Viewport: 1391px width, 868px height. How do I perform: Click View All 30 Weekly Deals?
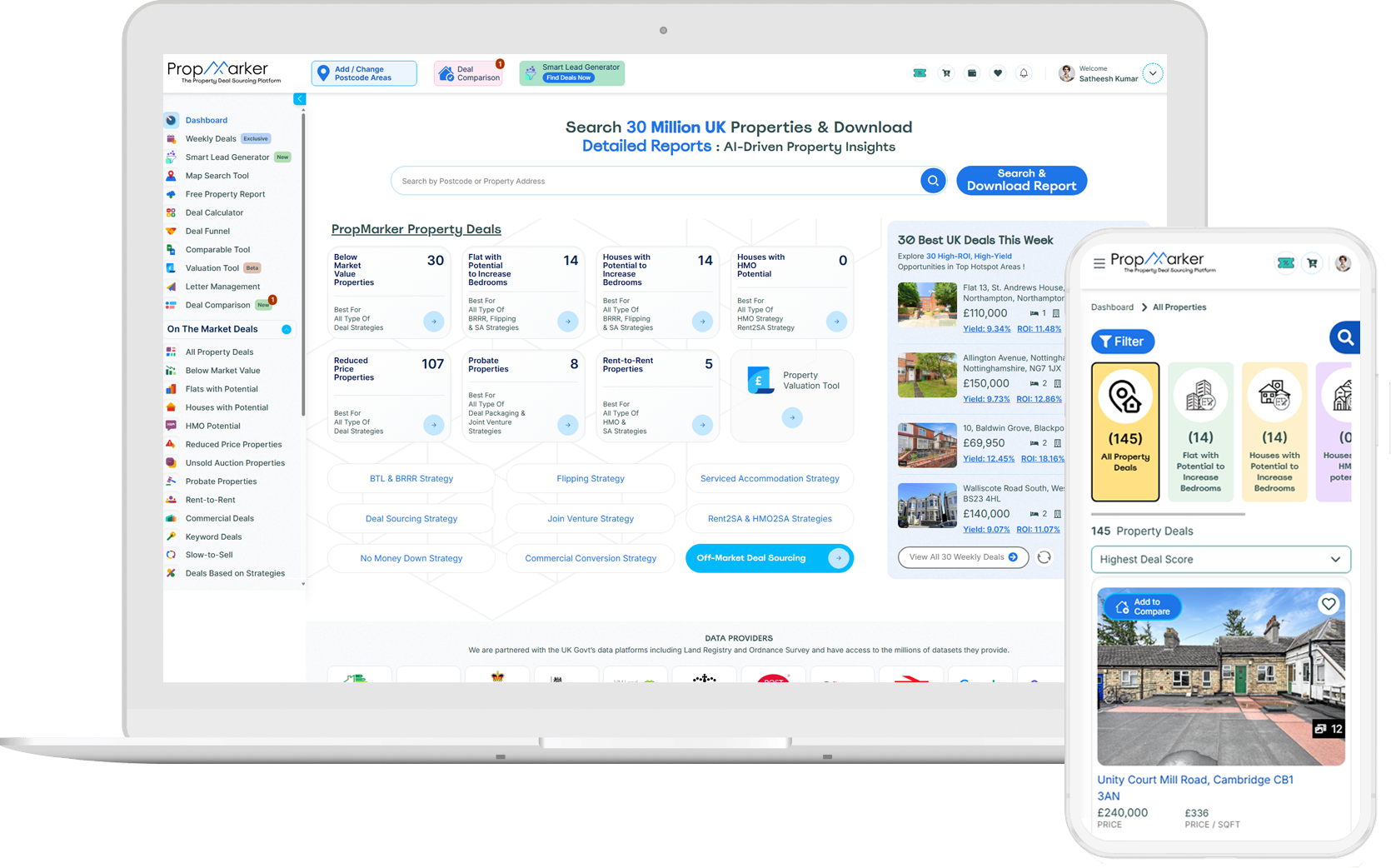(963, 557)
